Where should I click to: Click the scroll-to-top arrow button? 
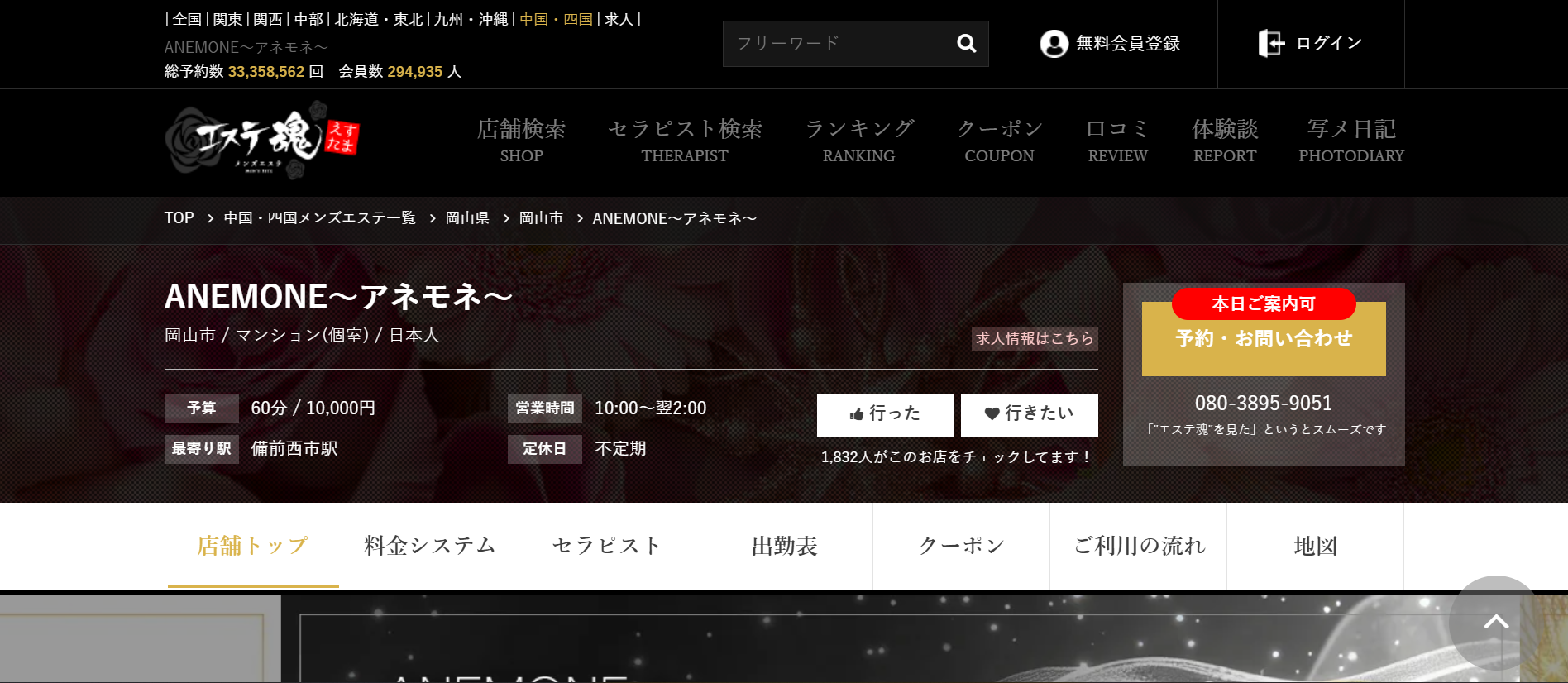[x=1495, y=622]
